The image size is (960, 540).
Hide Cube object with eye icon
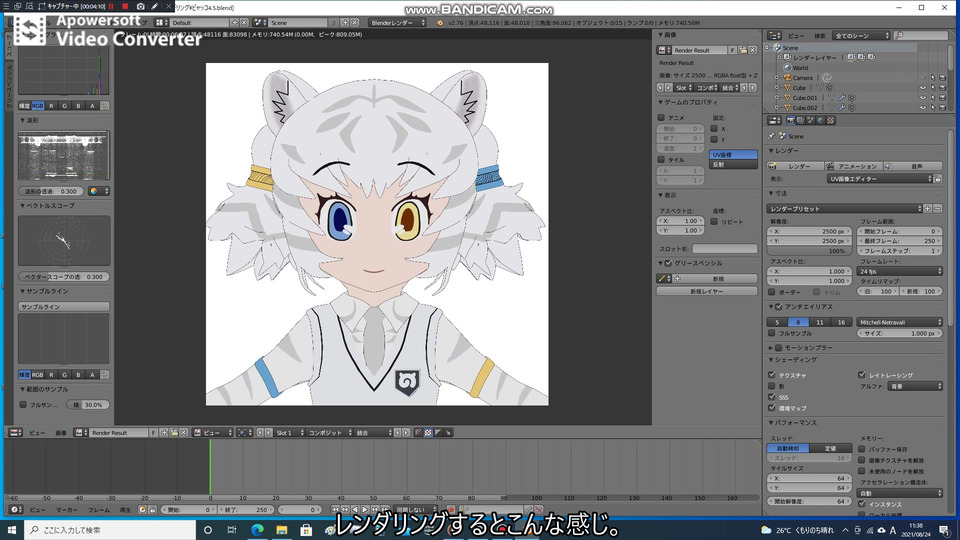[x=923, y=88]
